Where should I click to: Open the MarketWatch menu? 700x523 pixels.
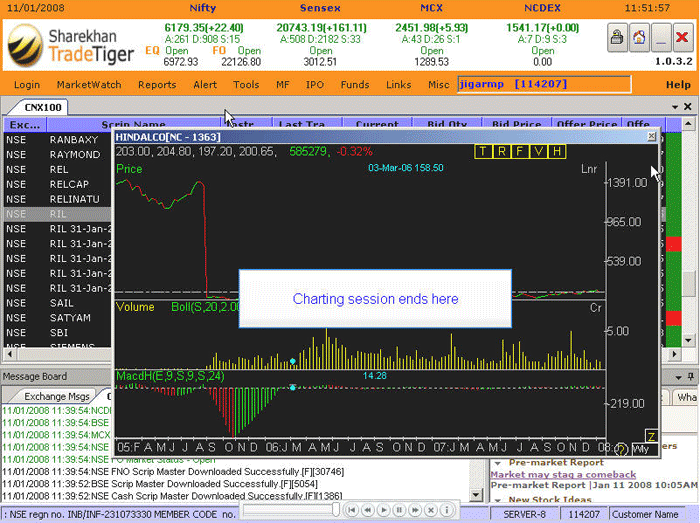pyautogui.click(x=89, y=85)
